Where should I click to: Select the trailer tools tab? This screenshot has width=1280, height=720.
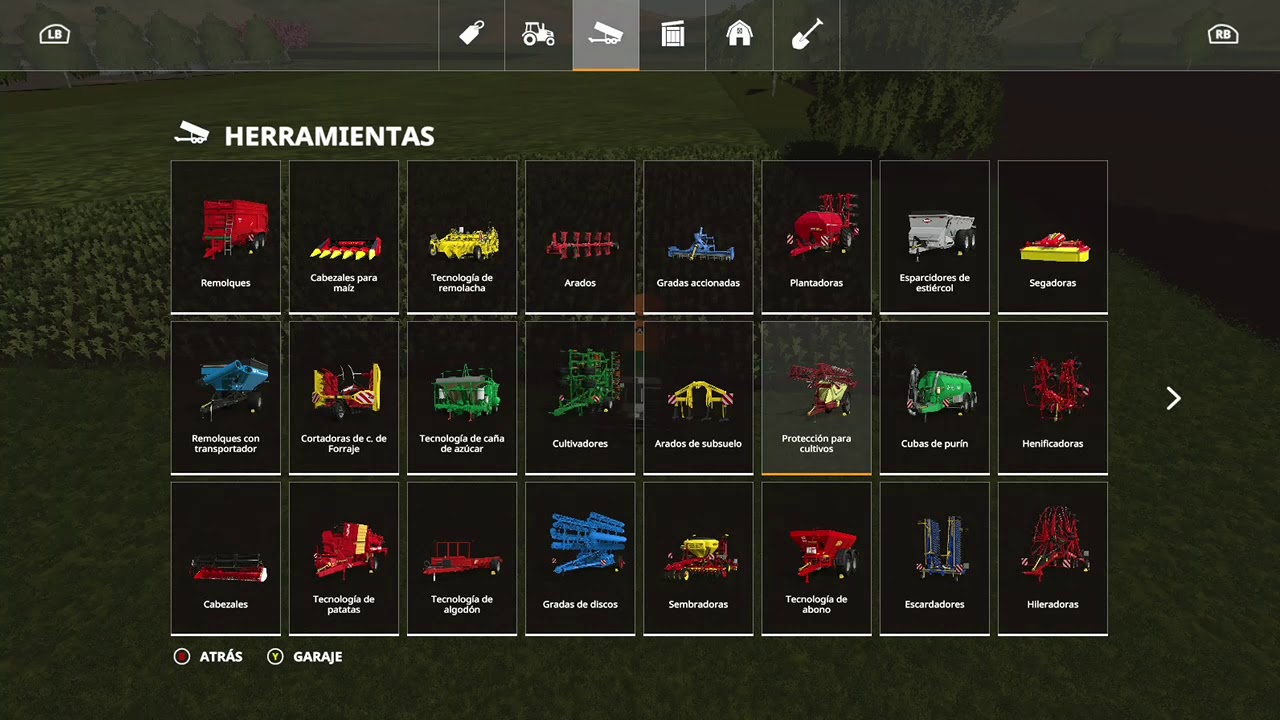(605, 34)
